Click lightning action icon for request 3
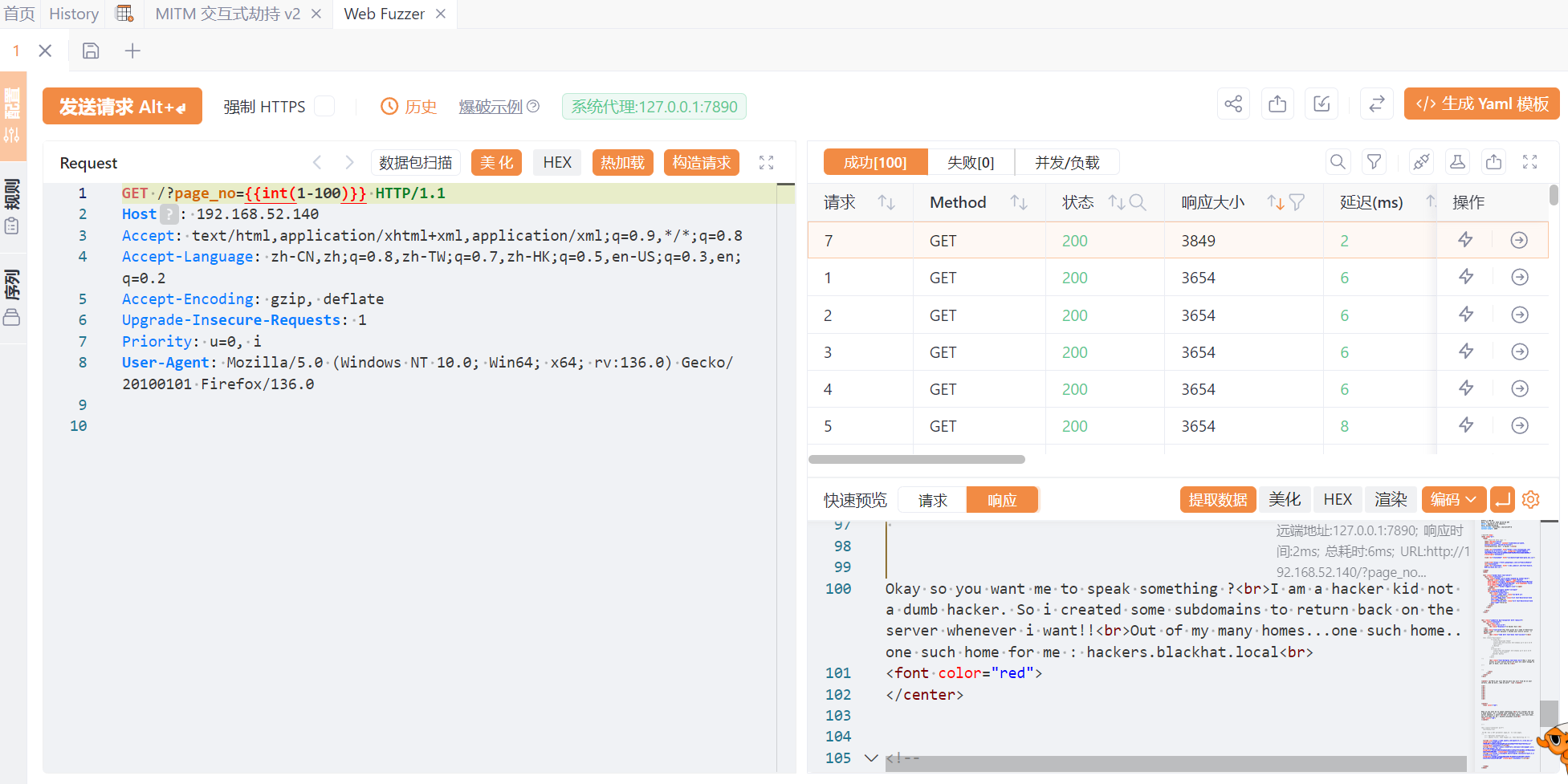The height and width of the screenshot is (784, 1568). click(1466, 351)
